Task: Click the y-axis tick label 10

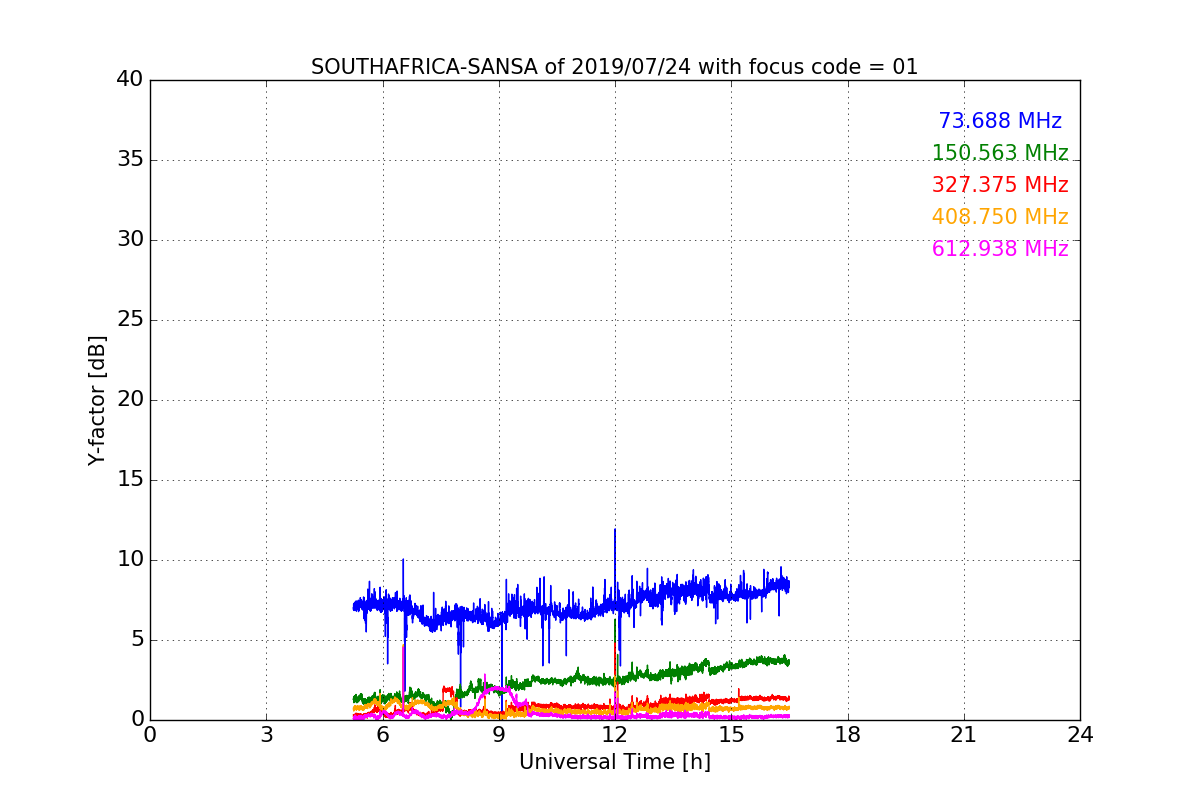Action: (x=130, y=560)
